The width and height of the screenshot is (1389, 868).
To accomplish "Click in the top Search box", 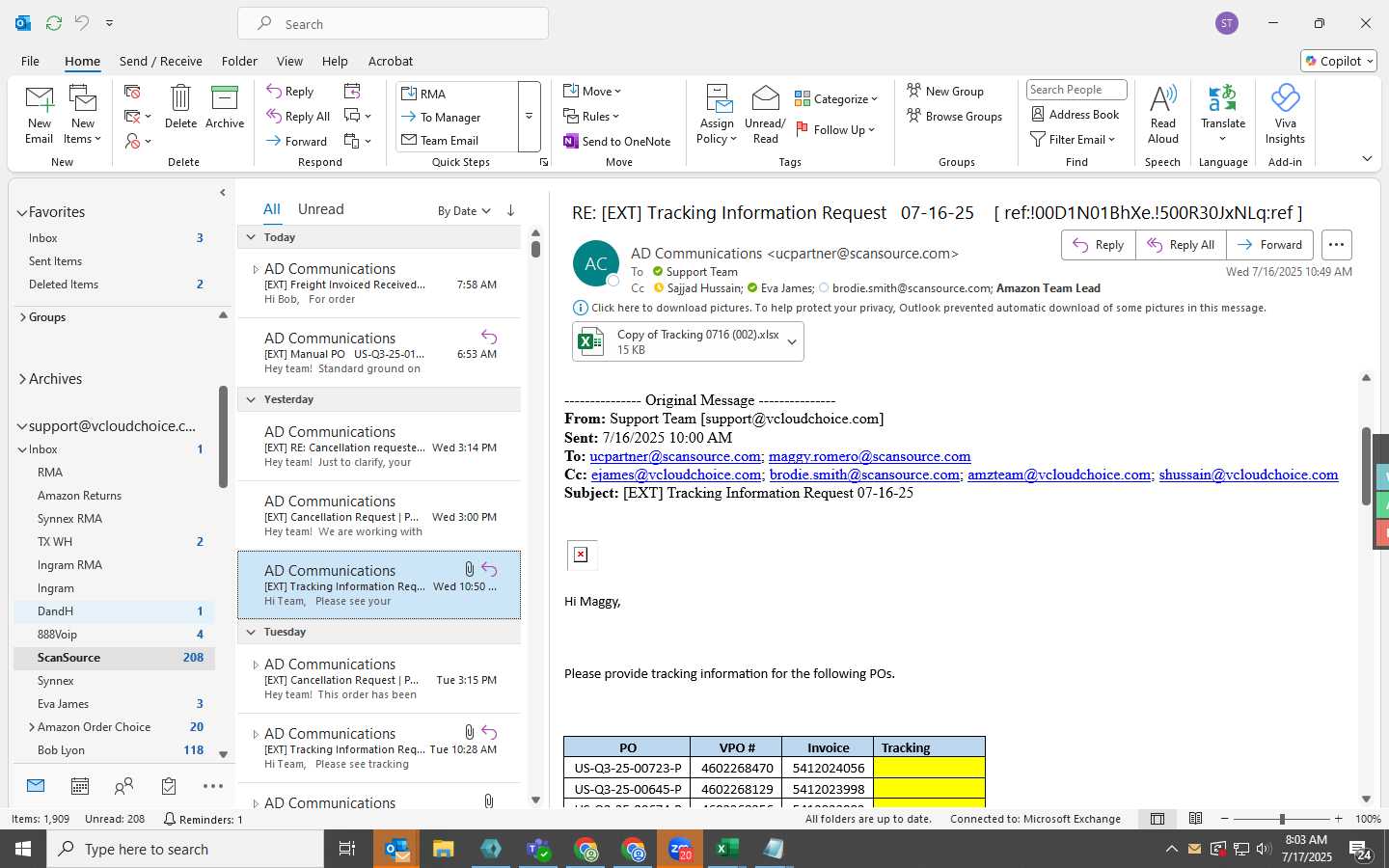I will click(394, 24).
